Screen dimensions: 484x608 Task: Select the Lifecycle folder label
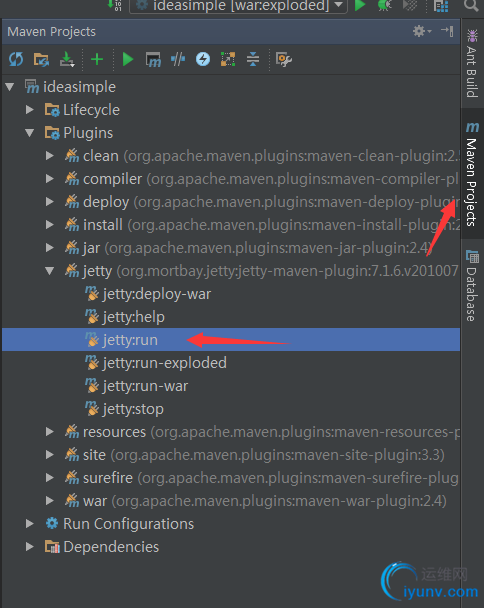pyautogui.click(x=92, y=110)
